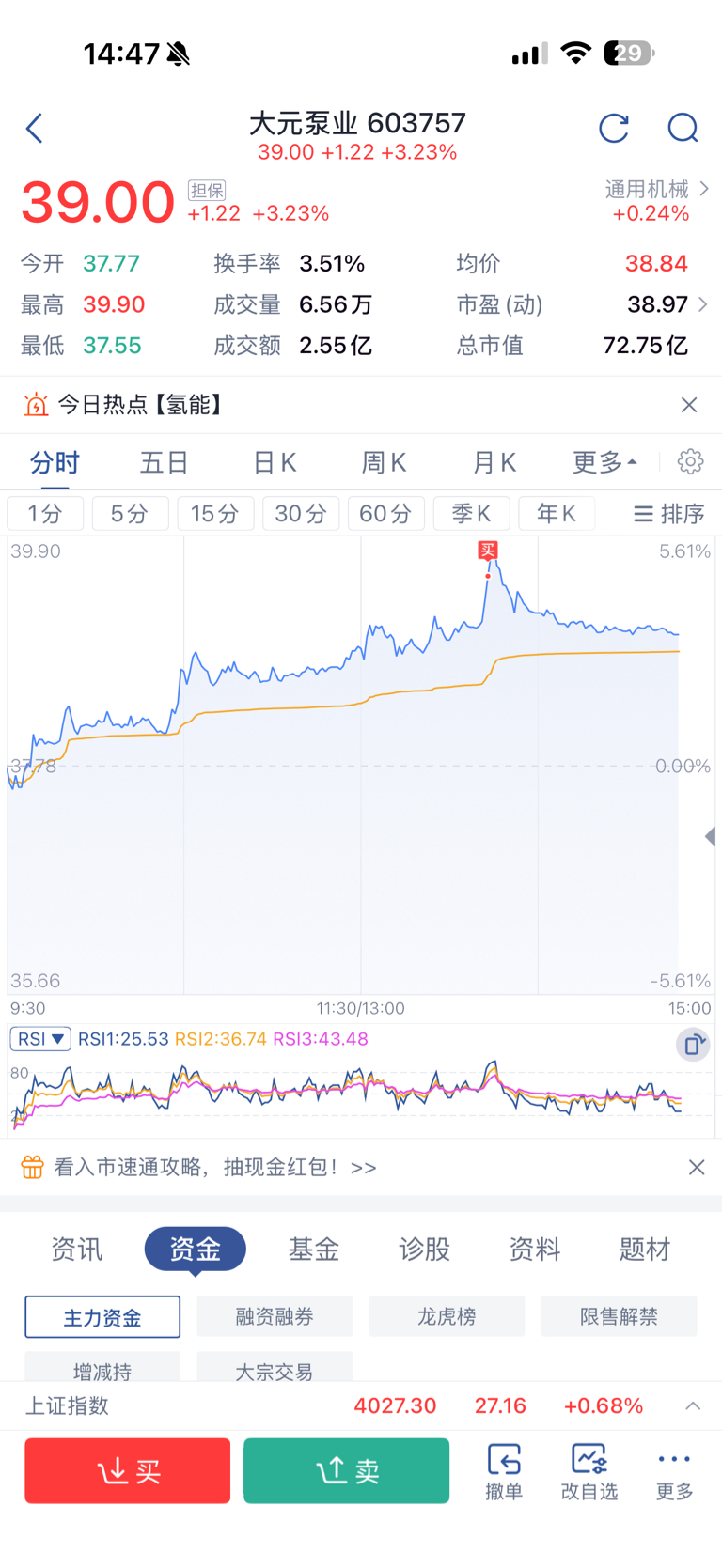The height and width of the screenshot is (1568, 722).
Task: Tap the back arrow icon
Action: point(35,129)
